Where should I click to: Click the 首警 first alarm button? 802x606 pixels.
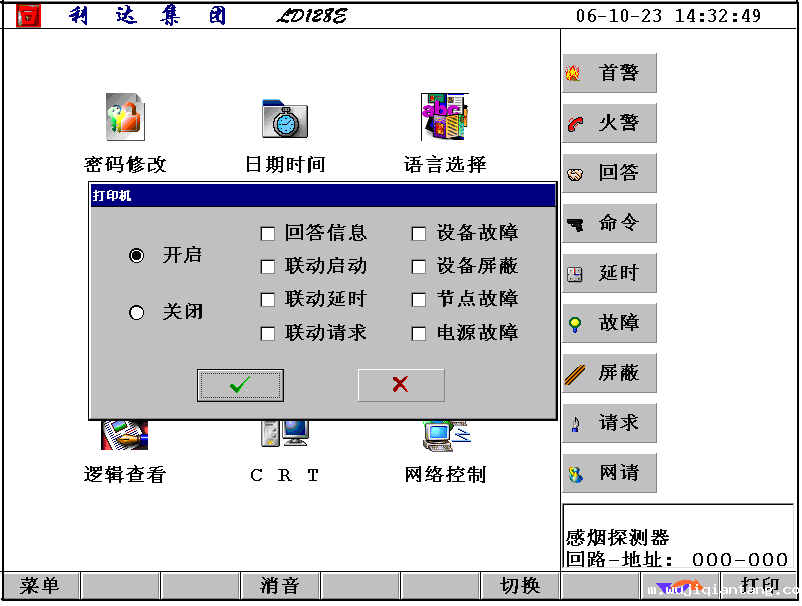coord(609,73)
